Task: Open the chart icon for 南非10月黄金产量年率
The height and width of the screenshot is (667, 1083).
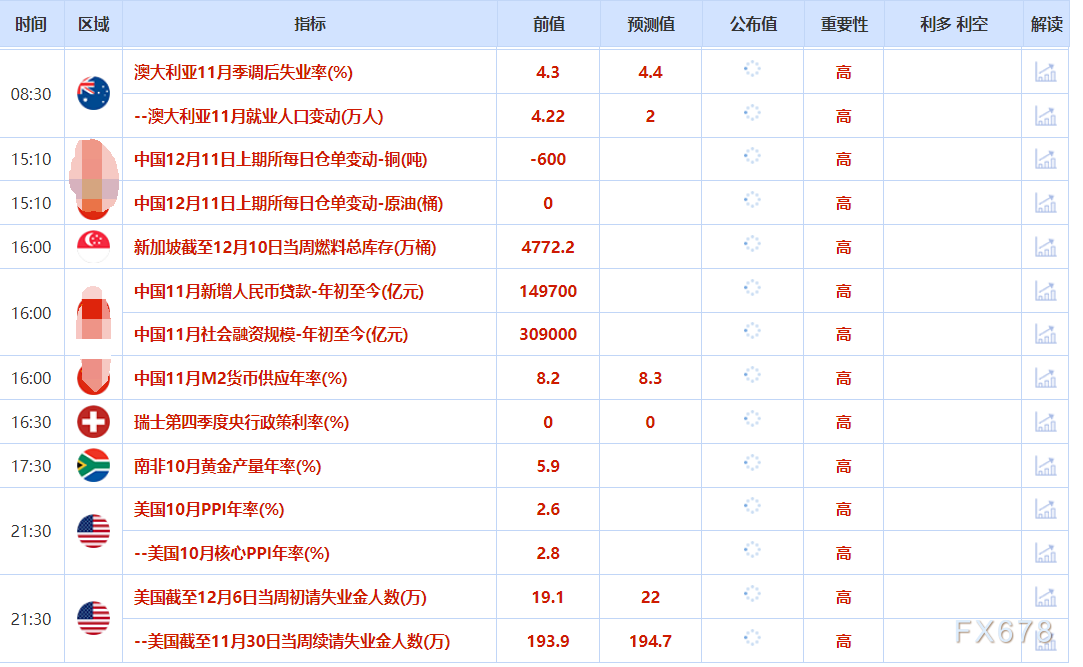Action: [1046, 466]
